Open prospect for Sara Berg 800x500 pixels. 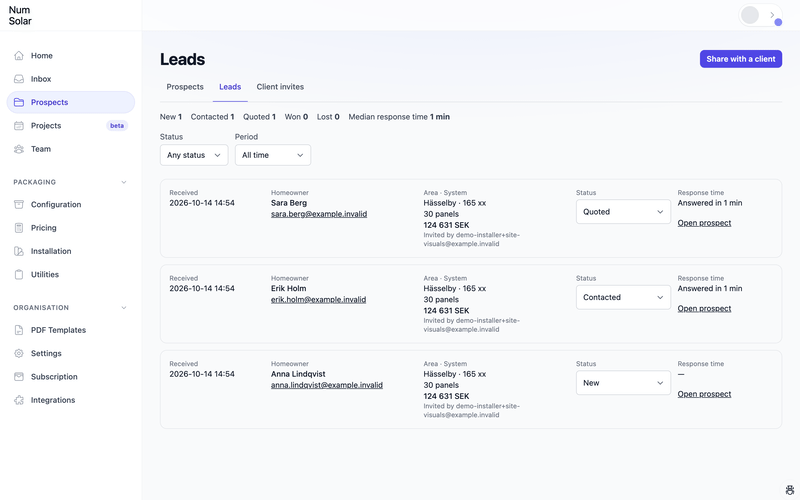pyautogui.click(x=704, y=223)
